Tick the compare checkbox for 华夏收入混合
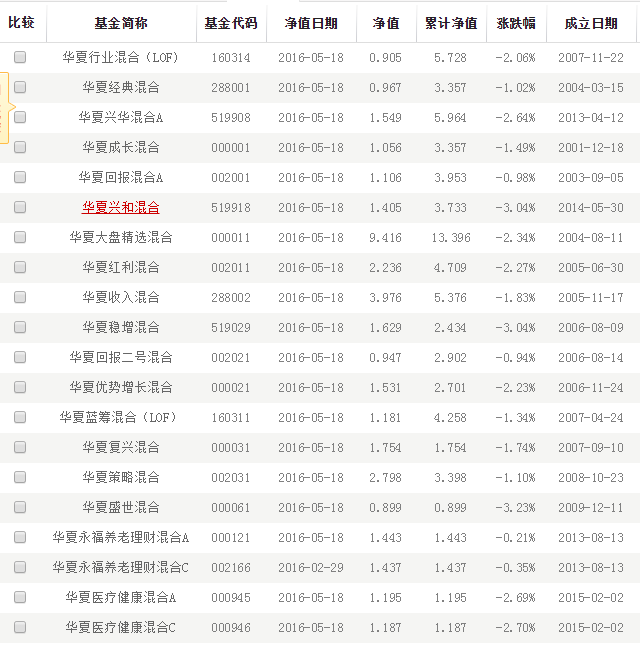The height and width of the screenshot is (646, 640). [x=20, y=297]
